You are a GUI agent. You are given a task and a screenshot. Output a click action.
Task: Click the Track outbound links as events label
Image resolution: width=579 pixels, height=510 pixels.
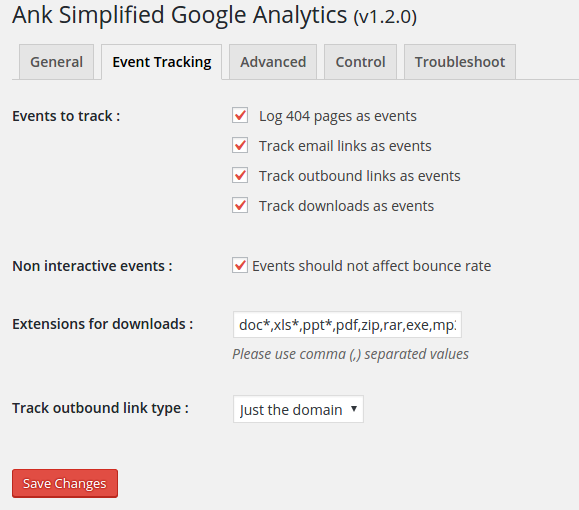pyautogui.click(x=360, y=176)
